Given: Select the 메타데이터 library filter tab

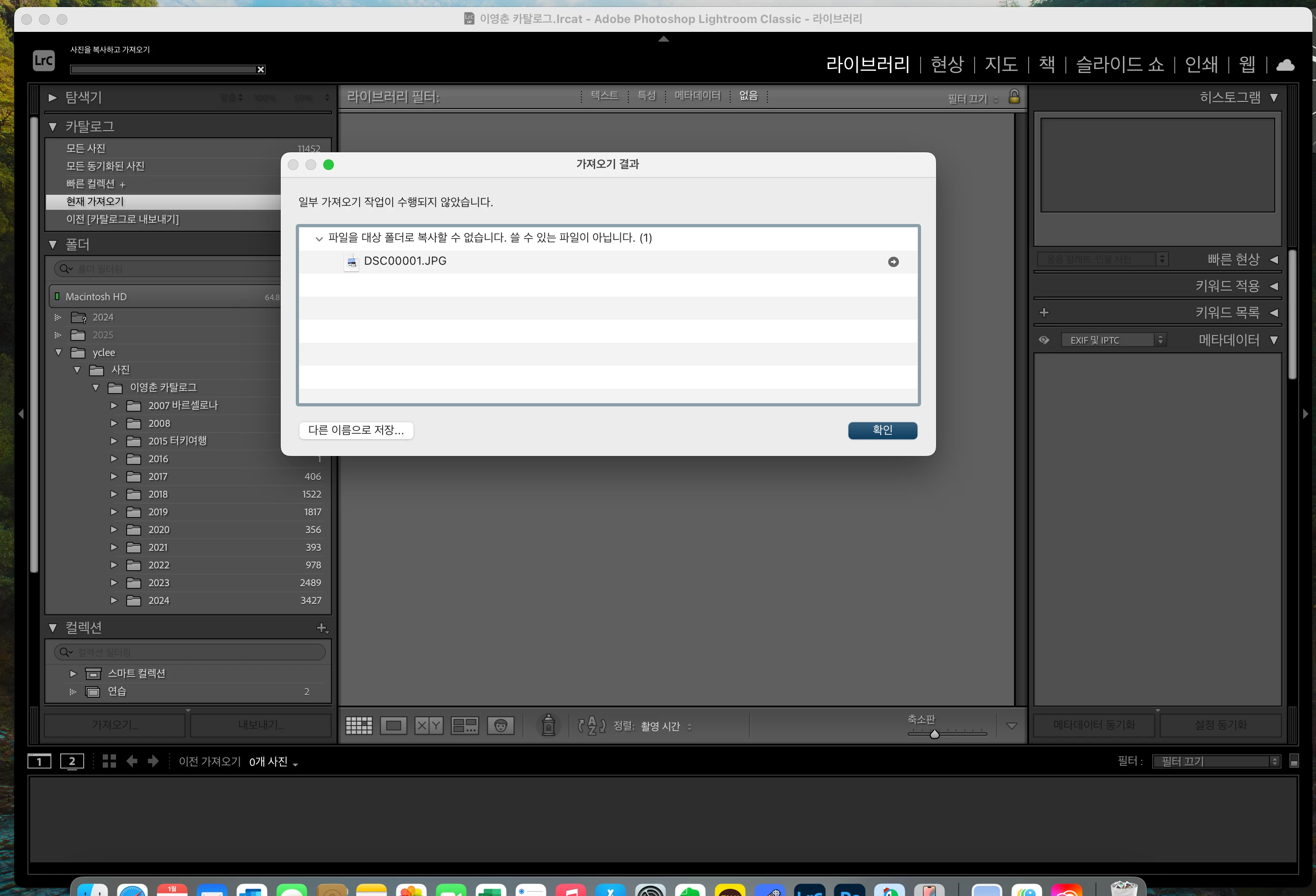Looking at the screenshot, I should pos(697,96).
